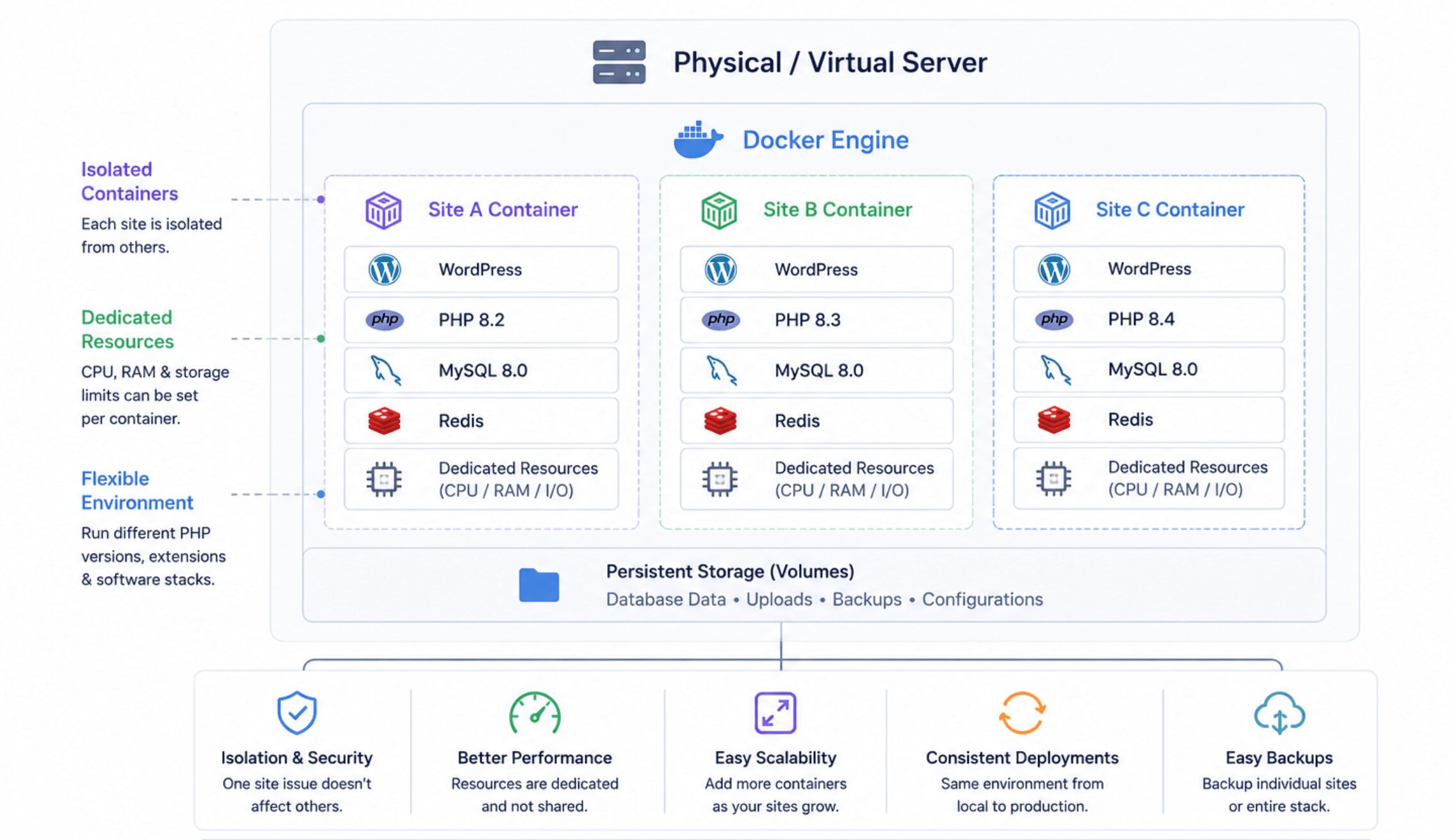Click 'WordPress' text in Site B Container
The image size is (1451, 840).
[816, 270]
